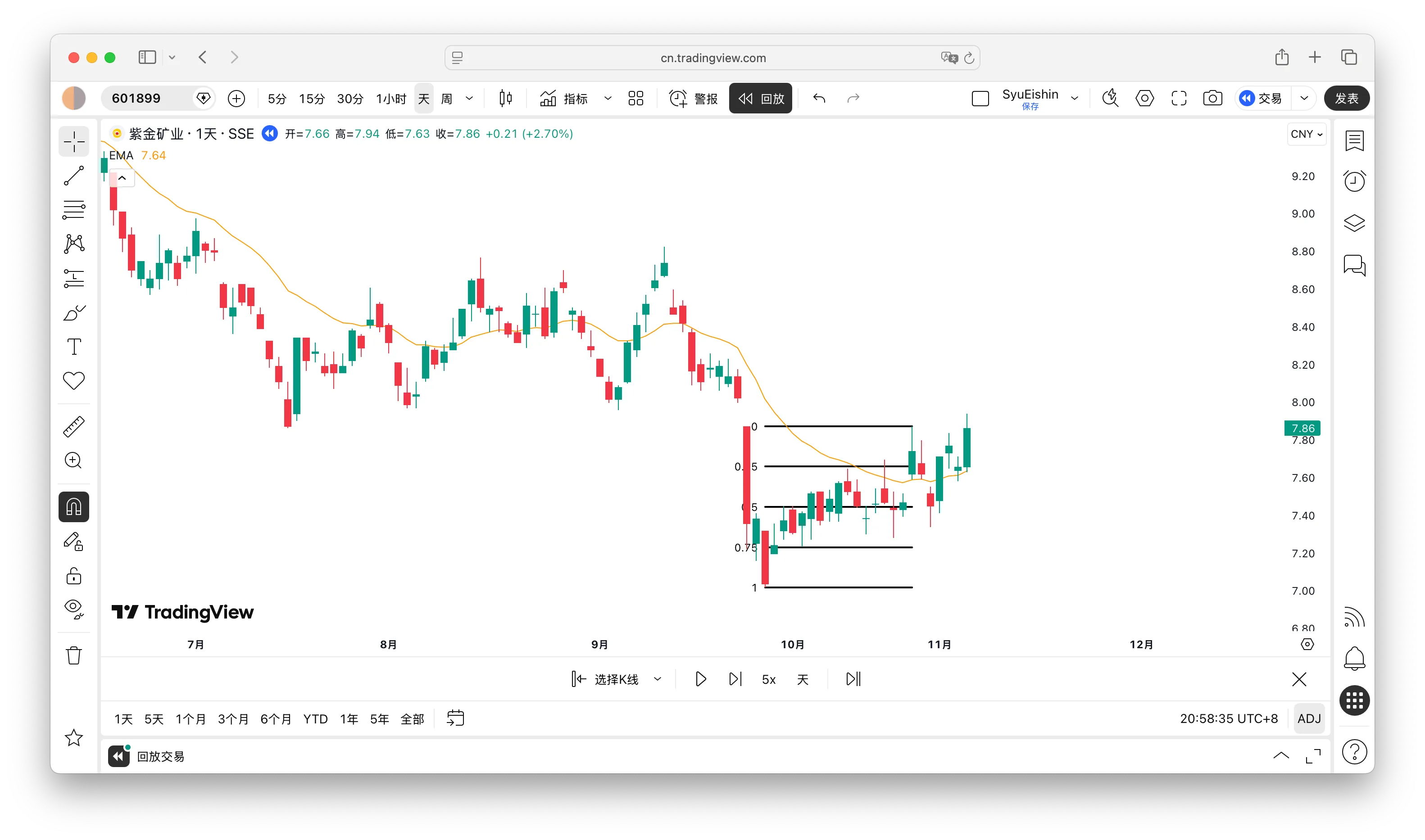1425x840 pixels.
Task: Click the trash remove drawings icon
Action: [73, 655]
